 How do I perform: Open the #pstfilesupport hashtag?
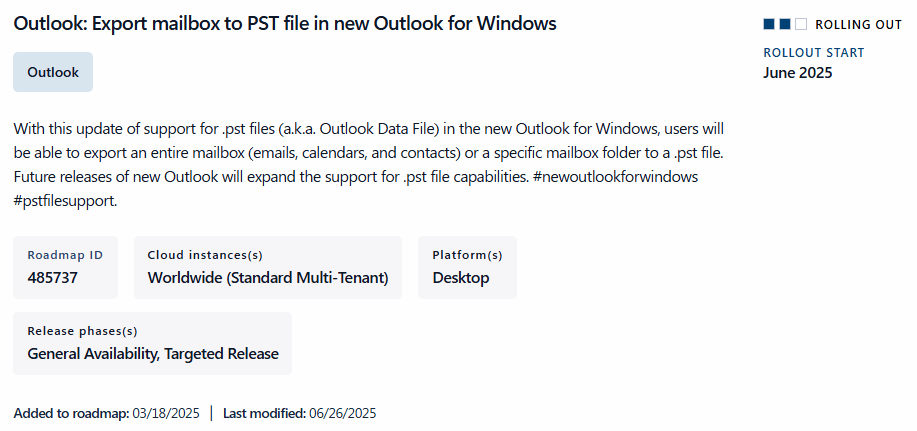pyautogui.click(x=65, y=200)
